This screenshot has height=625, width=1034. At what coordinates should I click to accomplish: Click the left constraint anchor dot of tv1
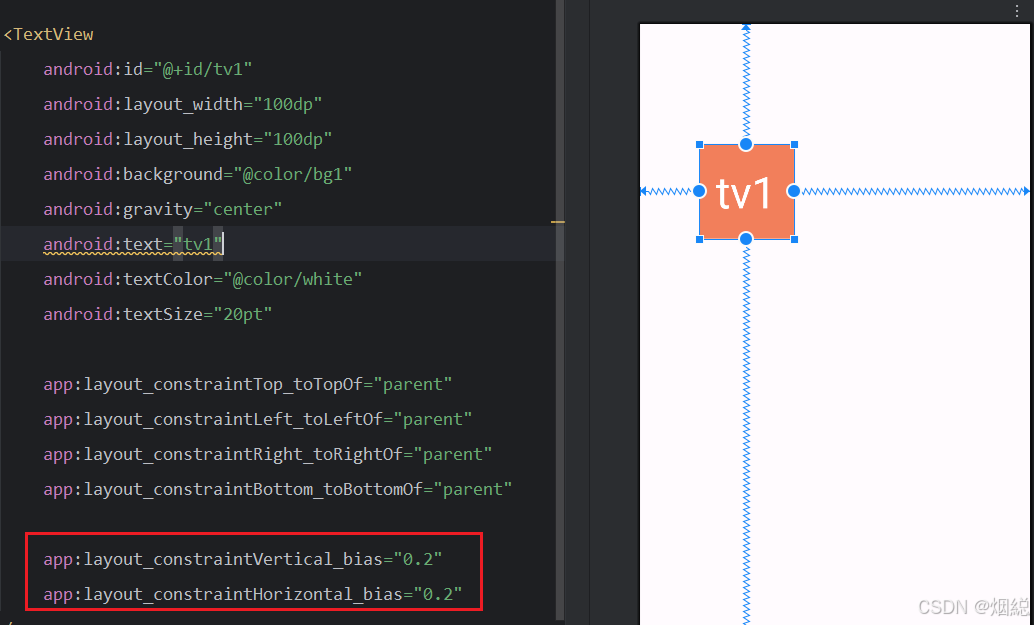pos(698,192)
